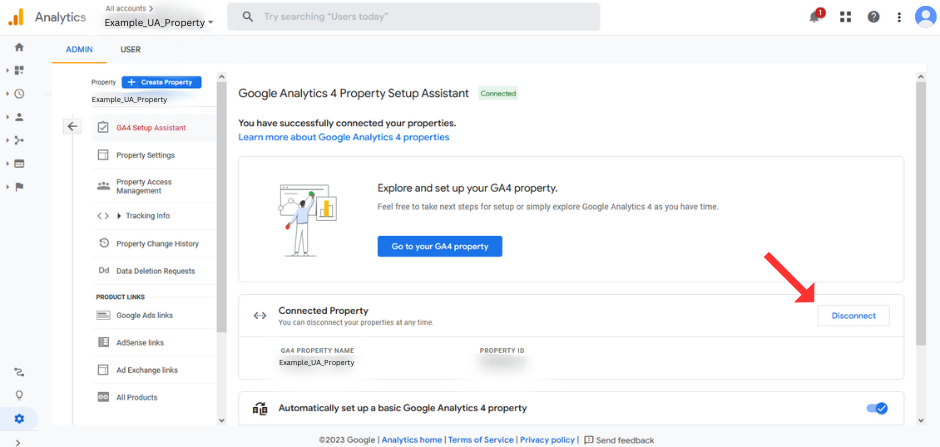Open the Realtime clock icon
Screen dimensions: 940x447
coord(19,93)
